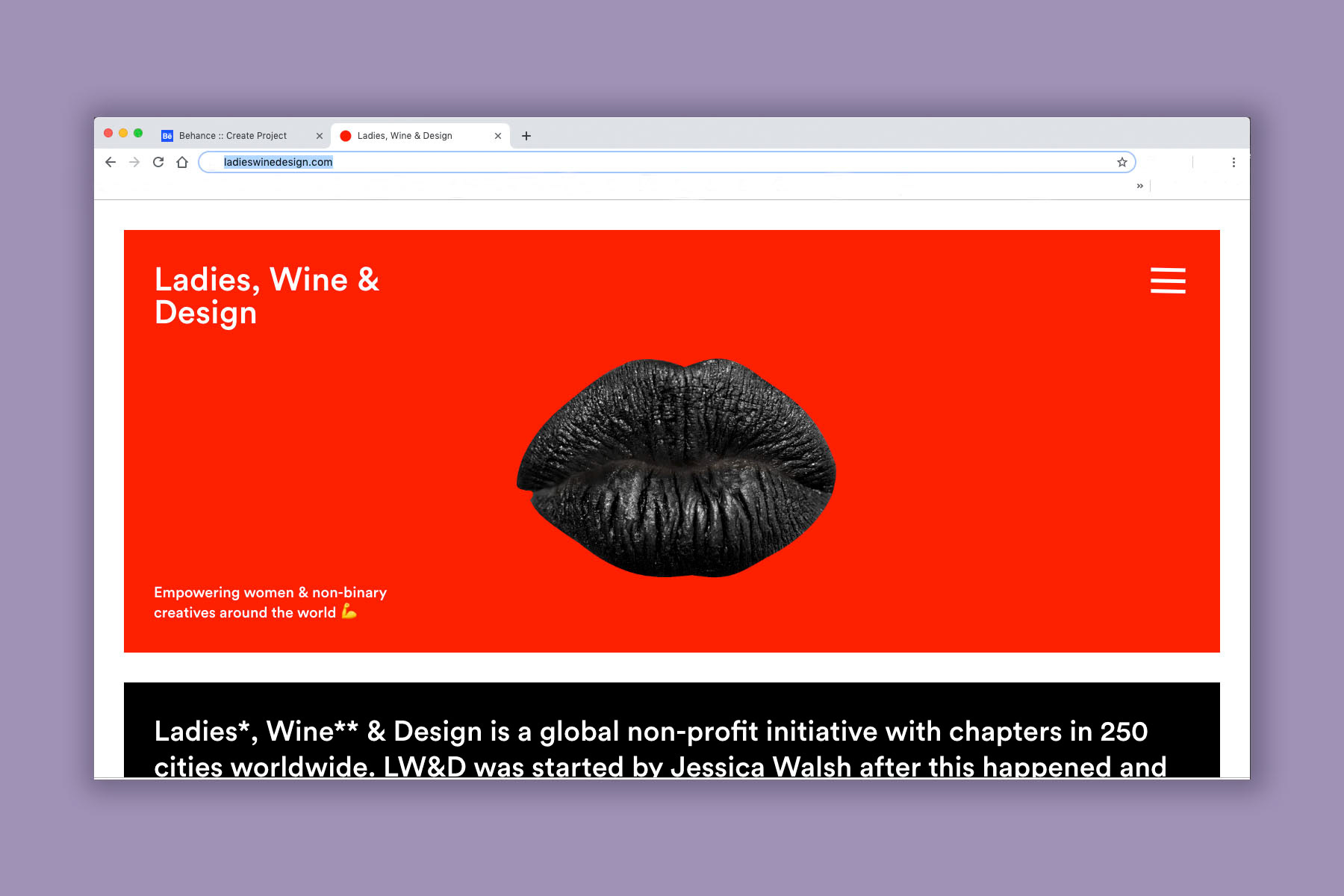Close the Ladies, Wine & Design tab
Screen dimensions: 1344x896
pyautogui.click(x=498, y=136)
